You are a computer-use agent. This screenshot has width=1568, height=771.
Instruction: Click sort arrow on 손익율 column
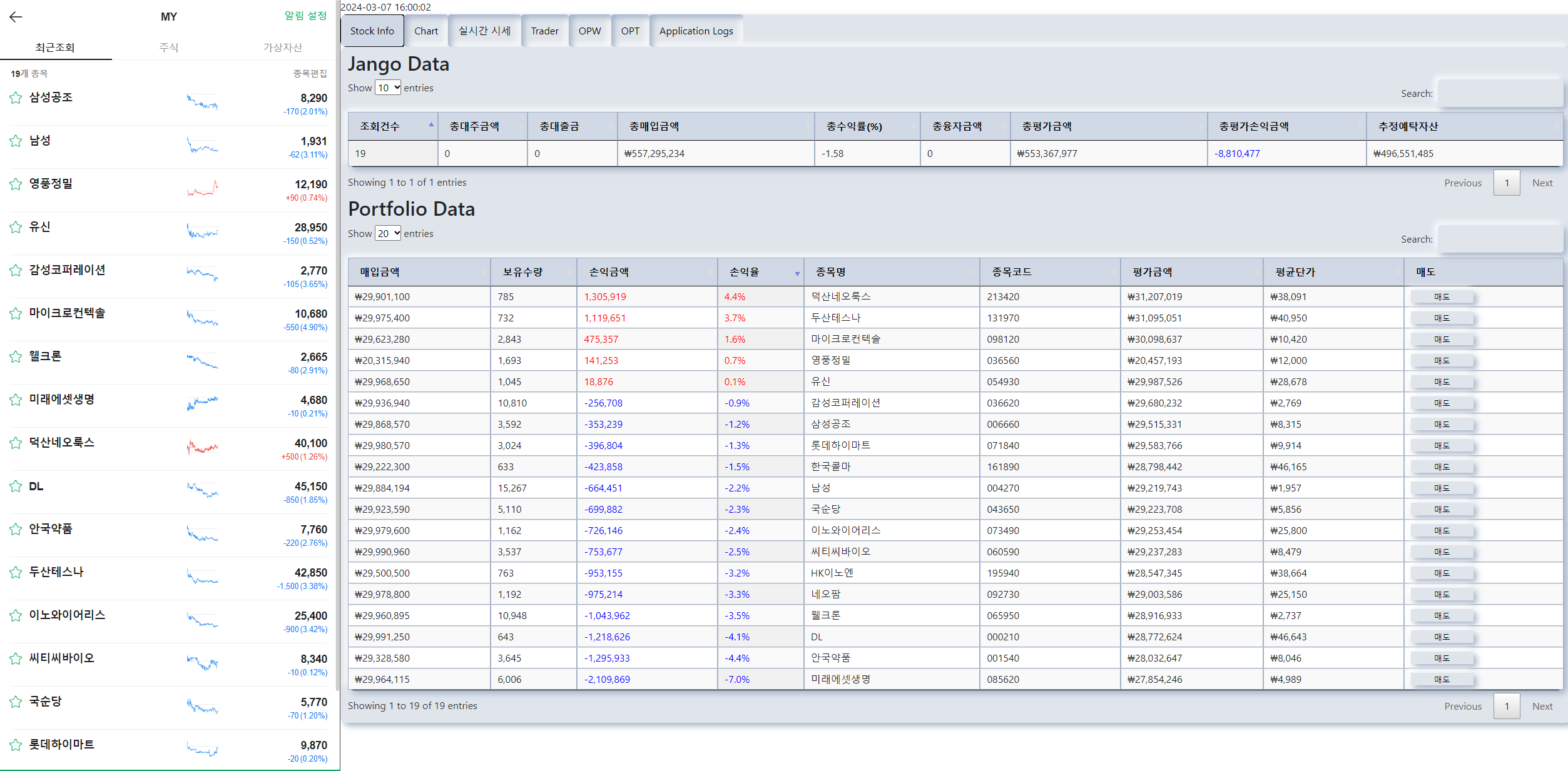point(797,273)
